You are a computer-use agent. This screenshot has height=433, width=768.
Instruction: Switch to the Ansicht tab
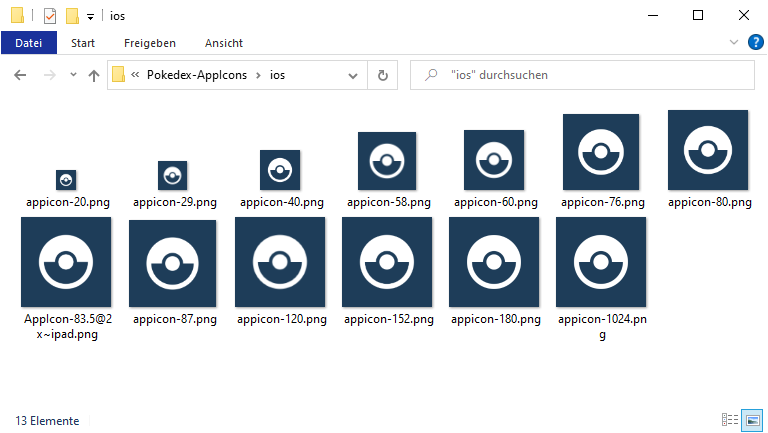(224, 43)
